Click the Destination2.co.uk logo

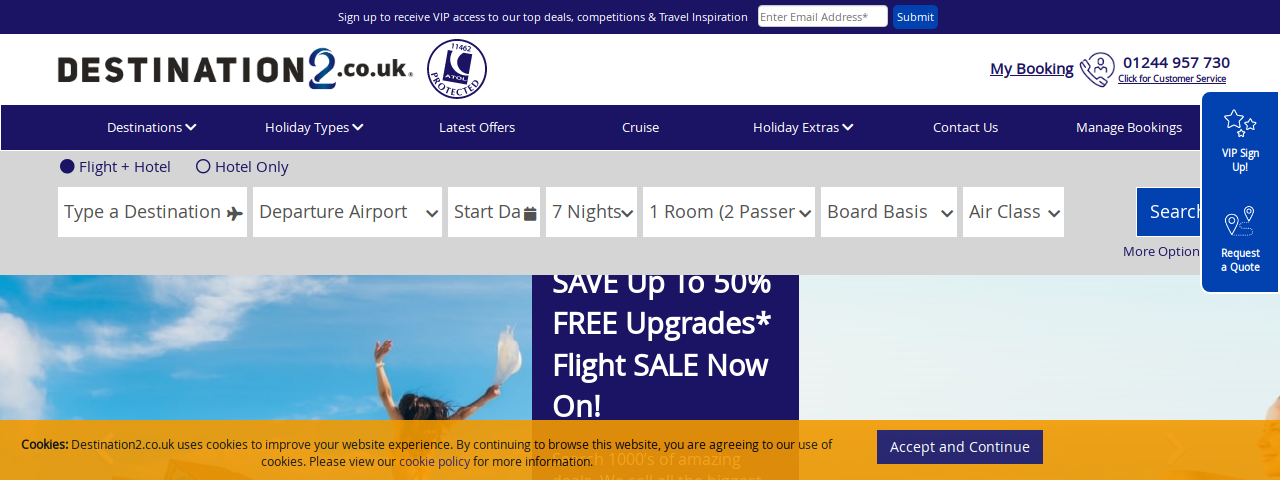point(235,69)
